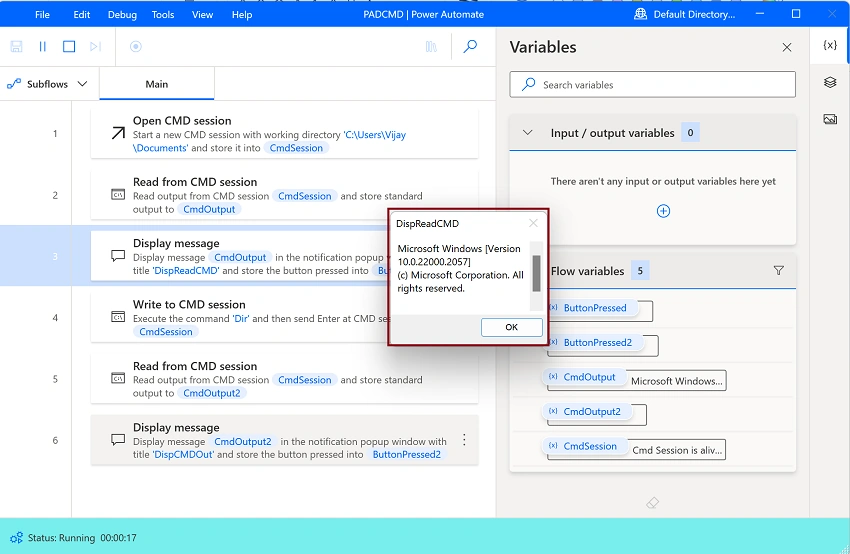Stop the running flow
The width and height of the screenshot is (850, 554).
click(69, 47)
